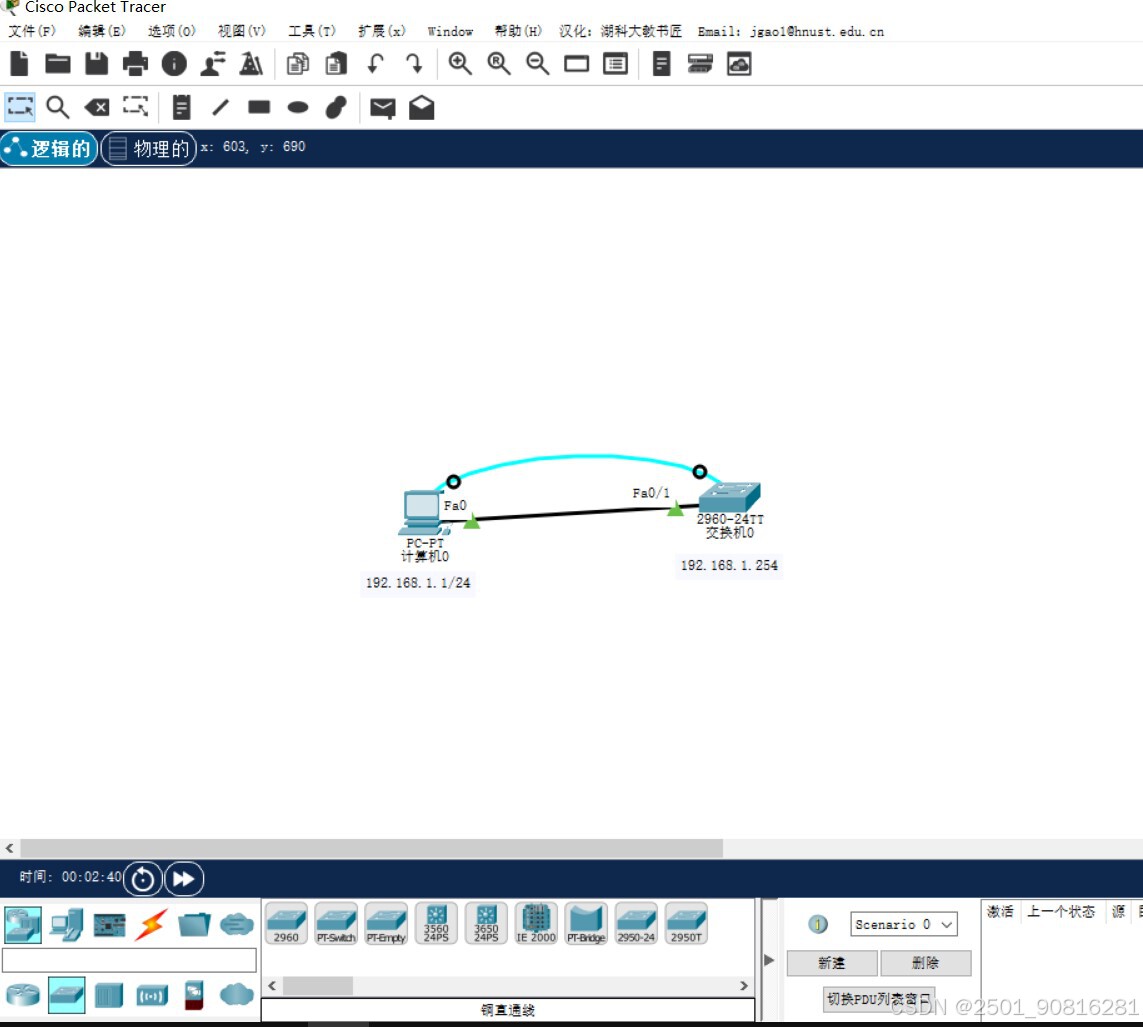The width and height of the screenshot is (1143, 1027).
Task: Select the 2960-24TT 交换机0 switch
Action: pos(729,497)
